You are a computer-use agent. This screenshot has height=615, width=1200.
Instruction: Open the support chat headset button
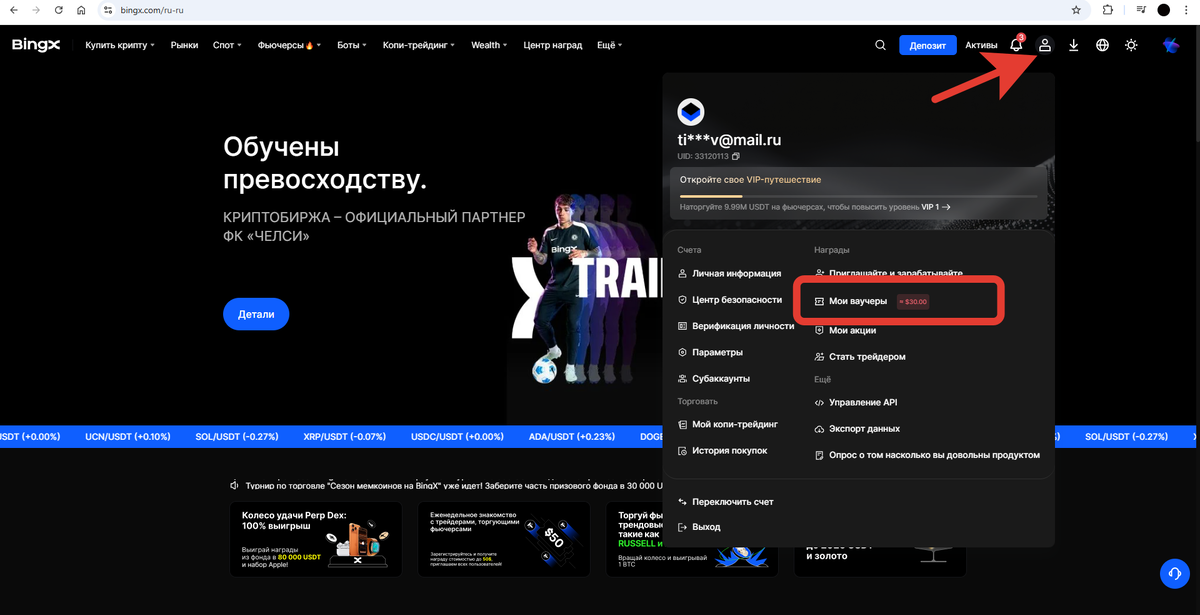pos(1174,574)
